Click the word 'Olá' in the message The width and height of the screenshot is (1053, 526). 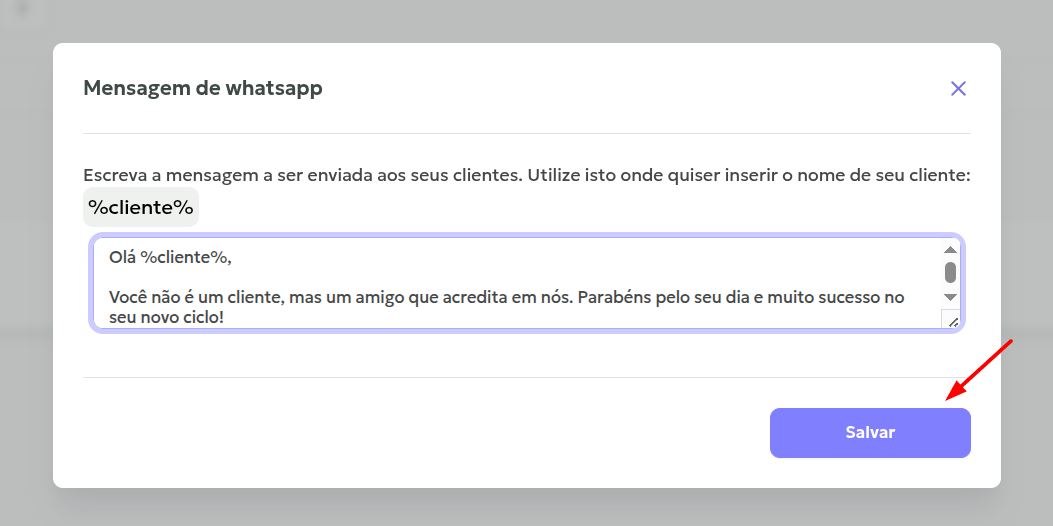coord(122,258)
